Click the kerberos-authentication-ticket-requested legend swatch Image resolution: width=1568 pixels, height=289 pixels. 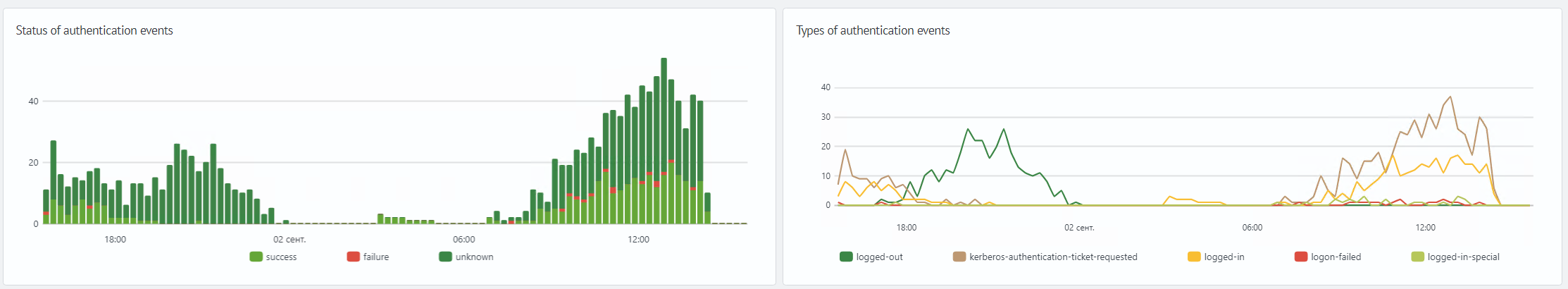point(959,257)
